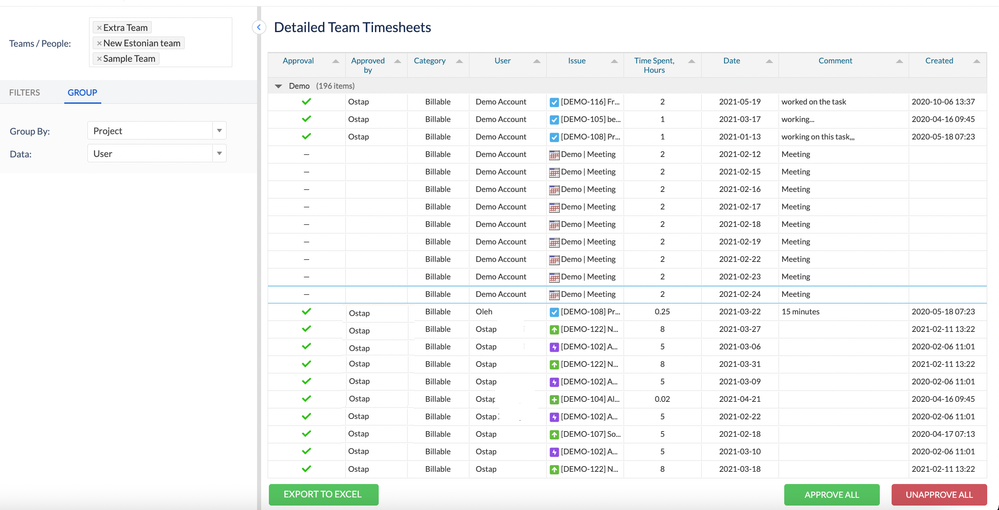Screen dimensions: 999x510
Task: Click DEMO-108 task icon in Oleh's row
Action: click(554, 312)
